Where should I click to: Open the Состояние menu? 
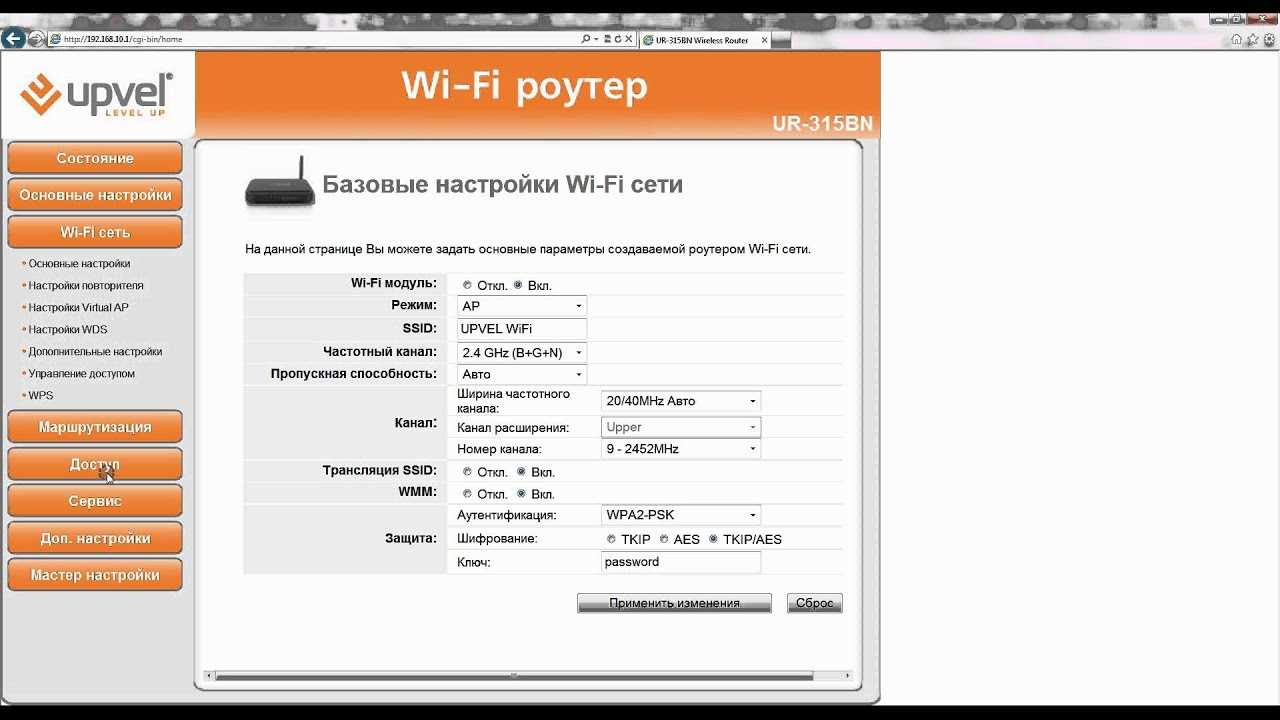click(95, 158)
